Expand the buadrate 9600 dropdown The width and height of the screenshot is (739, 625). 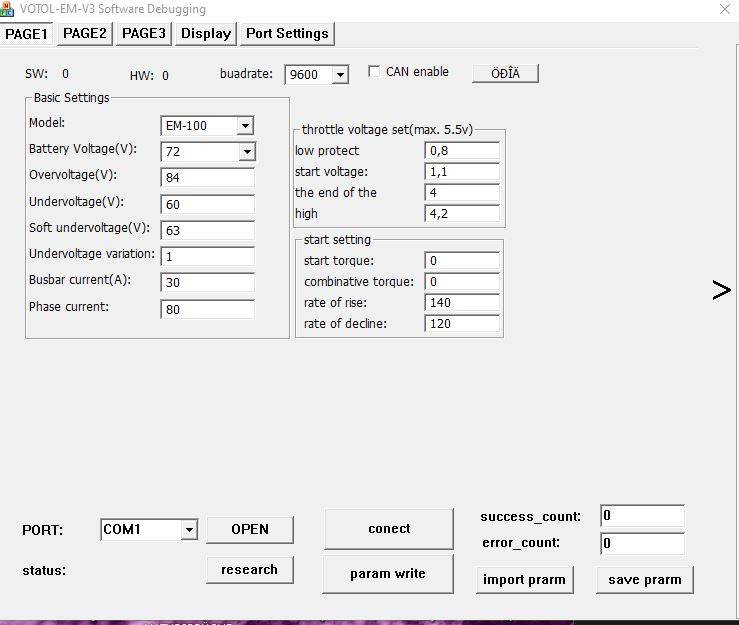[x=340, y=74]
